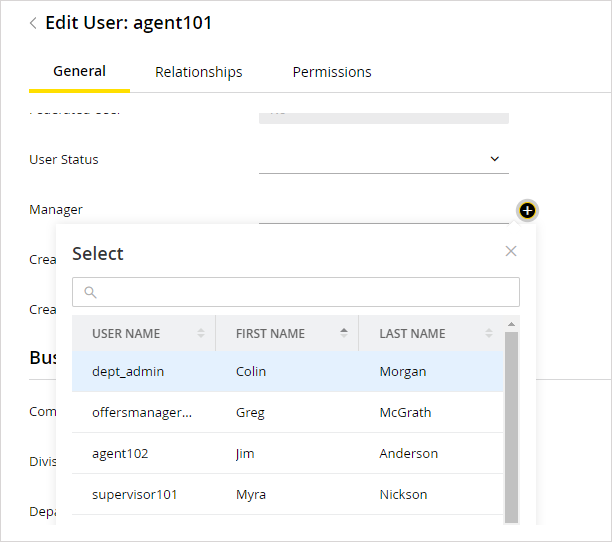Viewport: 612px width, 542px height.
Task: Select the offersmanager... user row
Action: pyautogui.click(x=288, y=412)
